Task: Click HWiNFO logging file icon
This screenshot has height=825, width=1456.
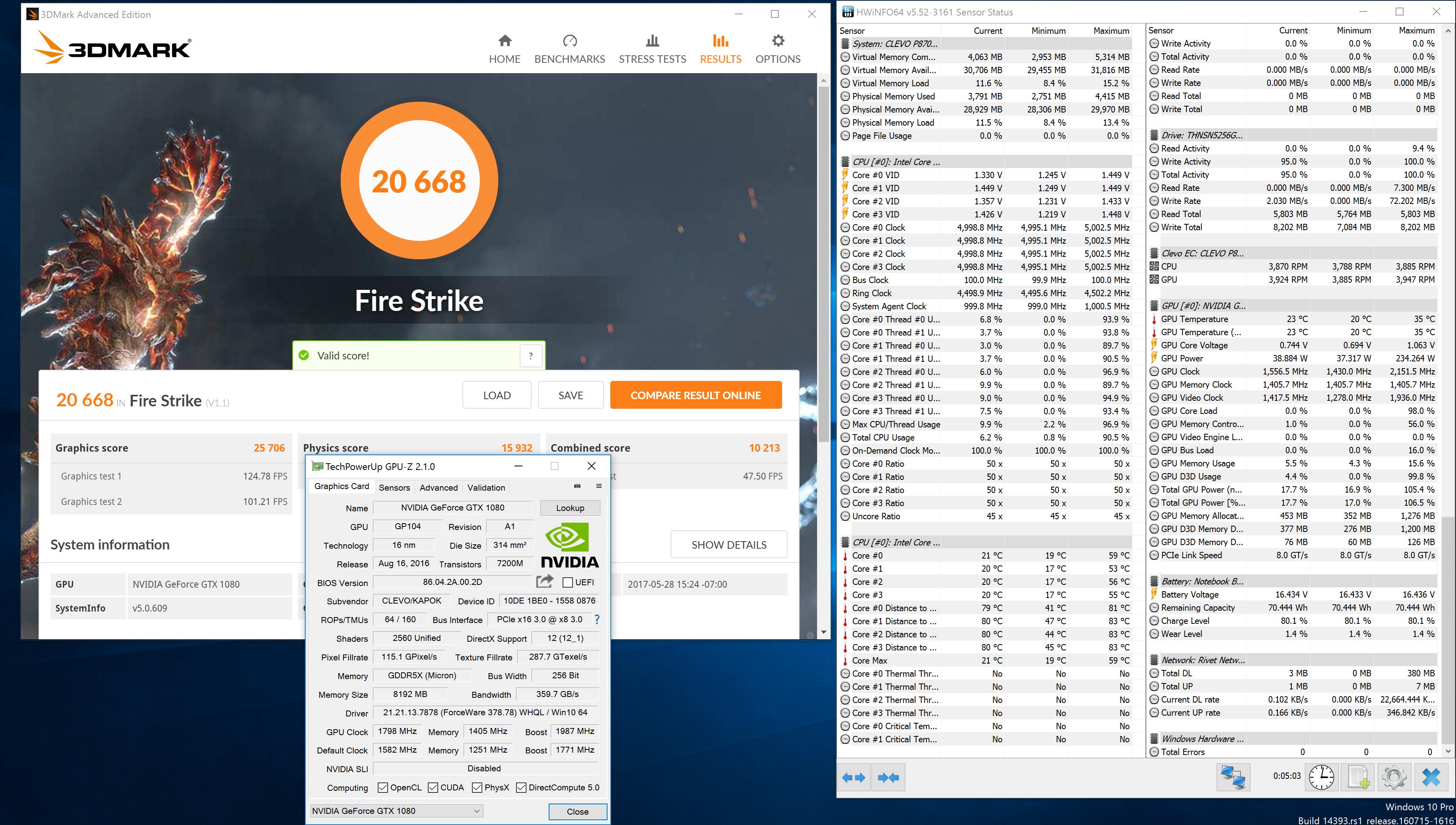Action: pos(1358,777)
